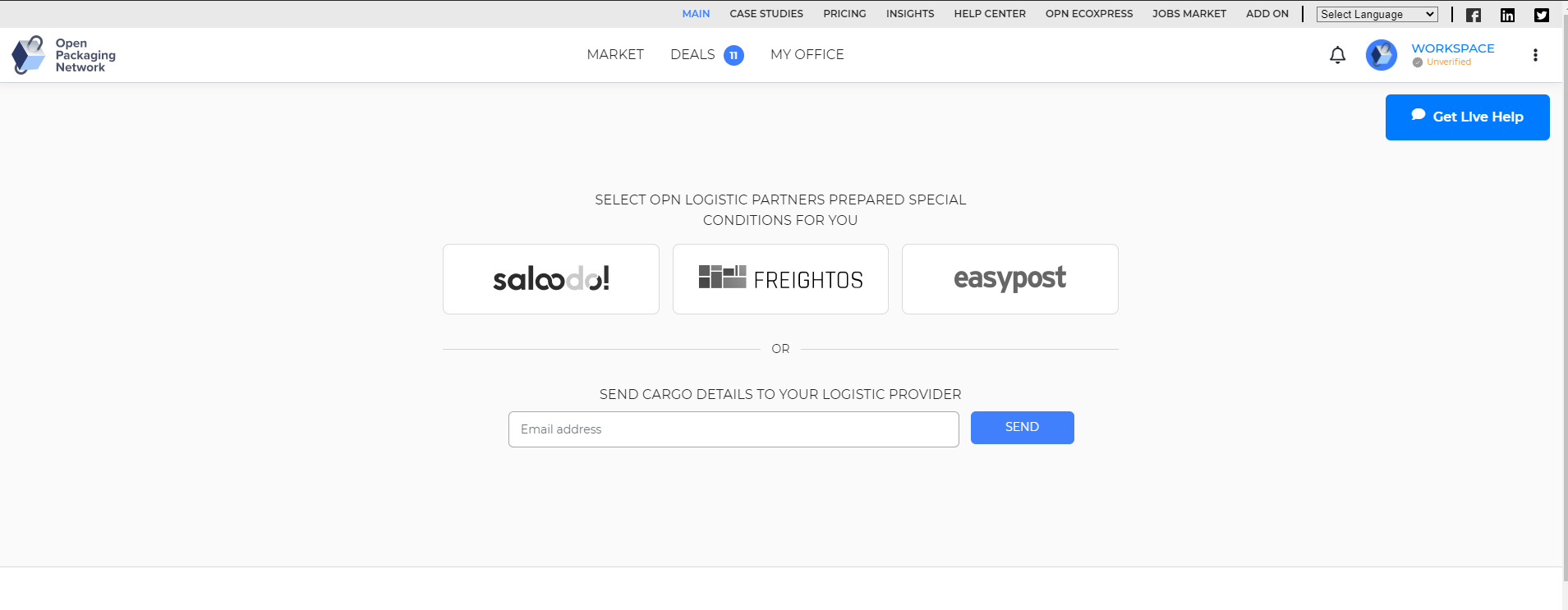Click the blue Send button
The width and height of the screenshot is (1568, 610).
pyautogui.click(x=1022, y=428)
